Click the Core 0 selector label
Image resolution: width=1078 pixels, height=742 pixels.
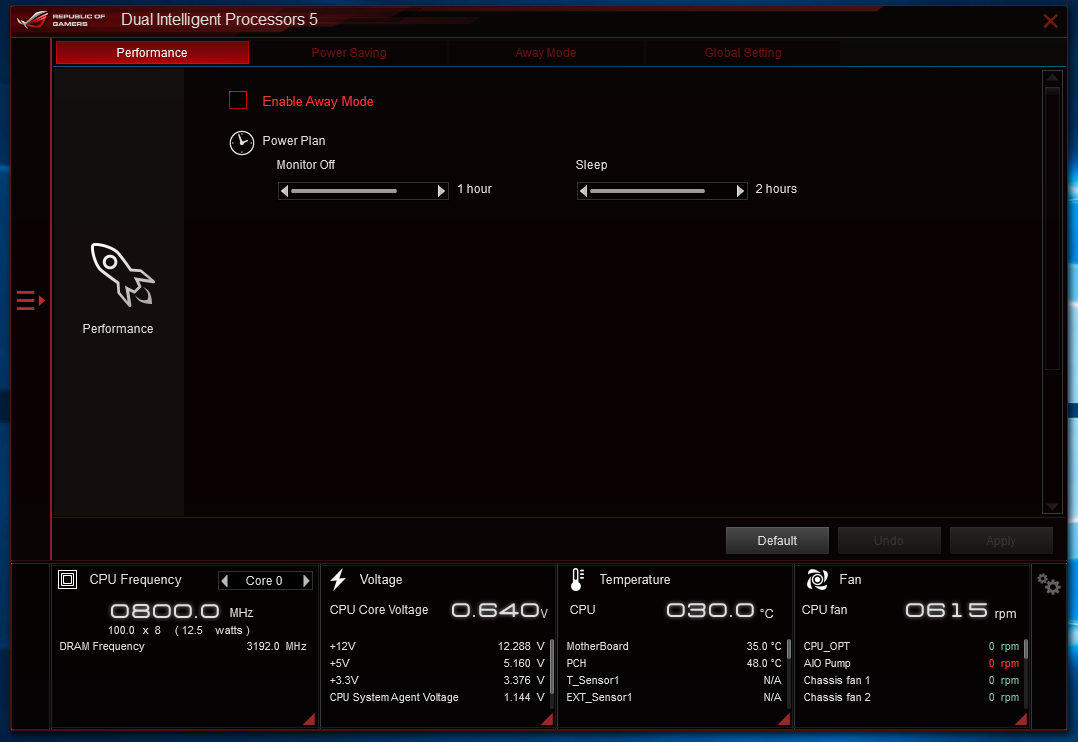[x=264, y=581]
